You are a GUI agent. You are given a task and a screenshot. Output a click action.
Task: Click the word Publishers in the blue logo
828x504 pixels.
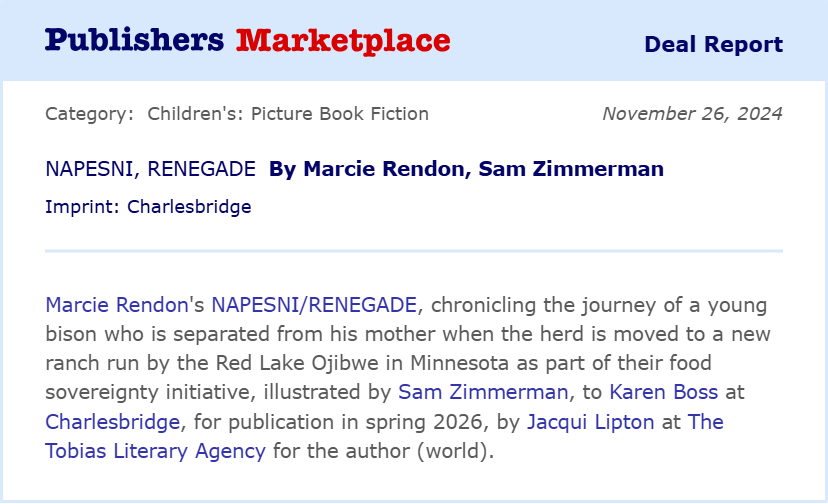tap(135, 40)
